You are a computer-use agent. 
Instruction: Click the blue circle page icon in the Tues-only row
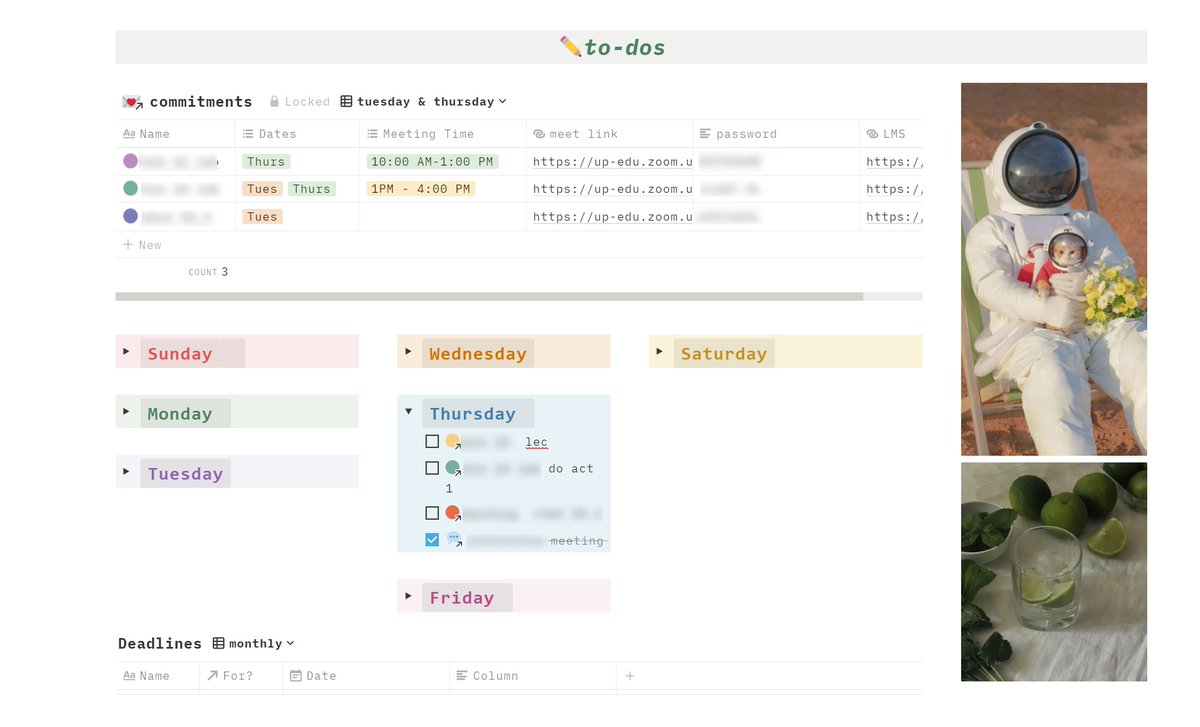pyautogui.click(x=130, y=216)
